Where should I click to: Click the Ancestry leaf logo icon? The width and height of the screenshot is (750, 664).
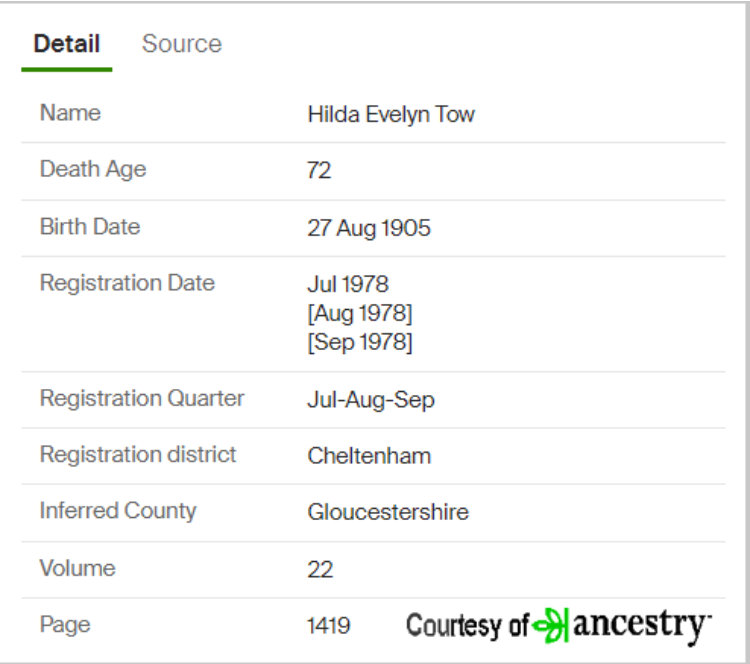click(551, 626)
